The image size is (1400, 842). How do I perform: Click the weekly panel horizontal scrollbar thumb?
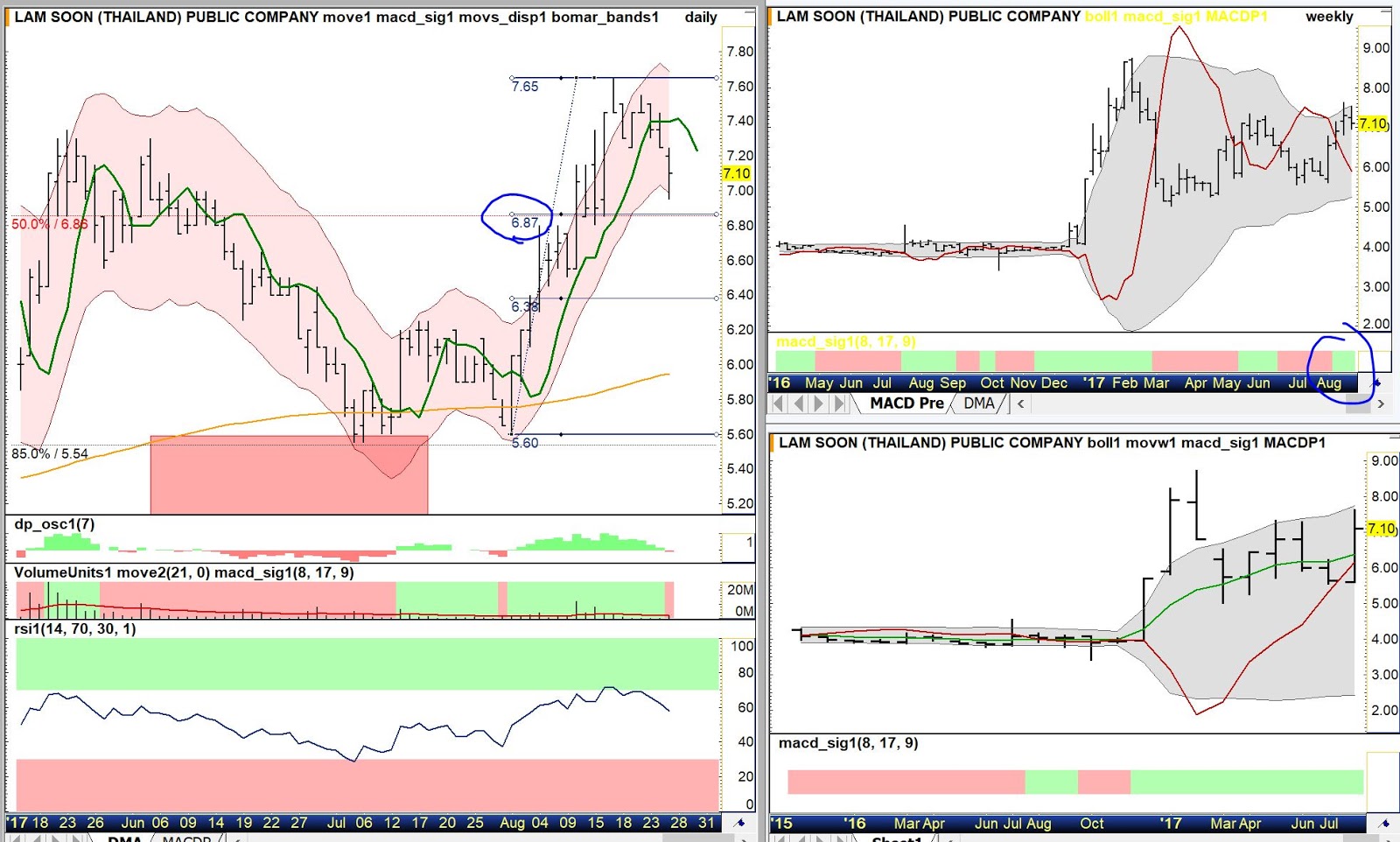(1358, 403)
